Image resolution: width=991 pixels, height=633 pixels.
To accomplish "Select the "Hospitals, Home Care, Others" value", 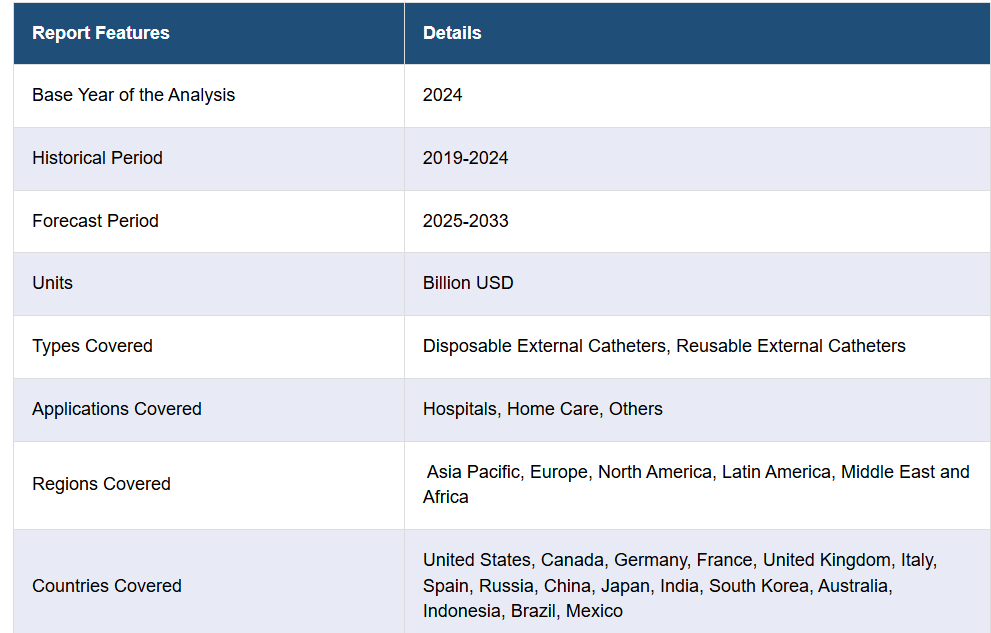I will tap(542, 409).
